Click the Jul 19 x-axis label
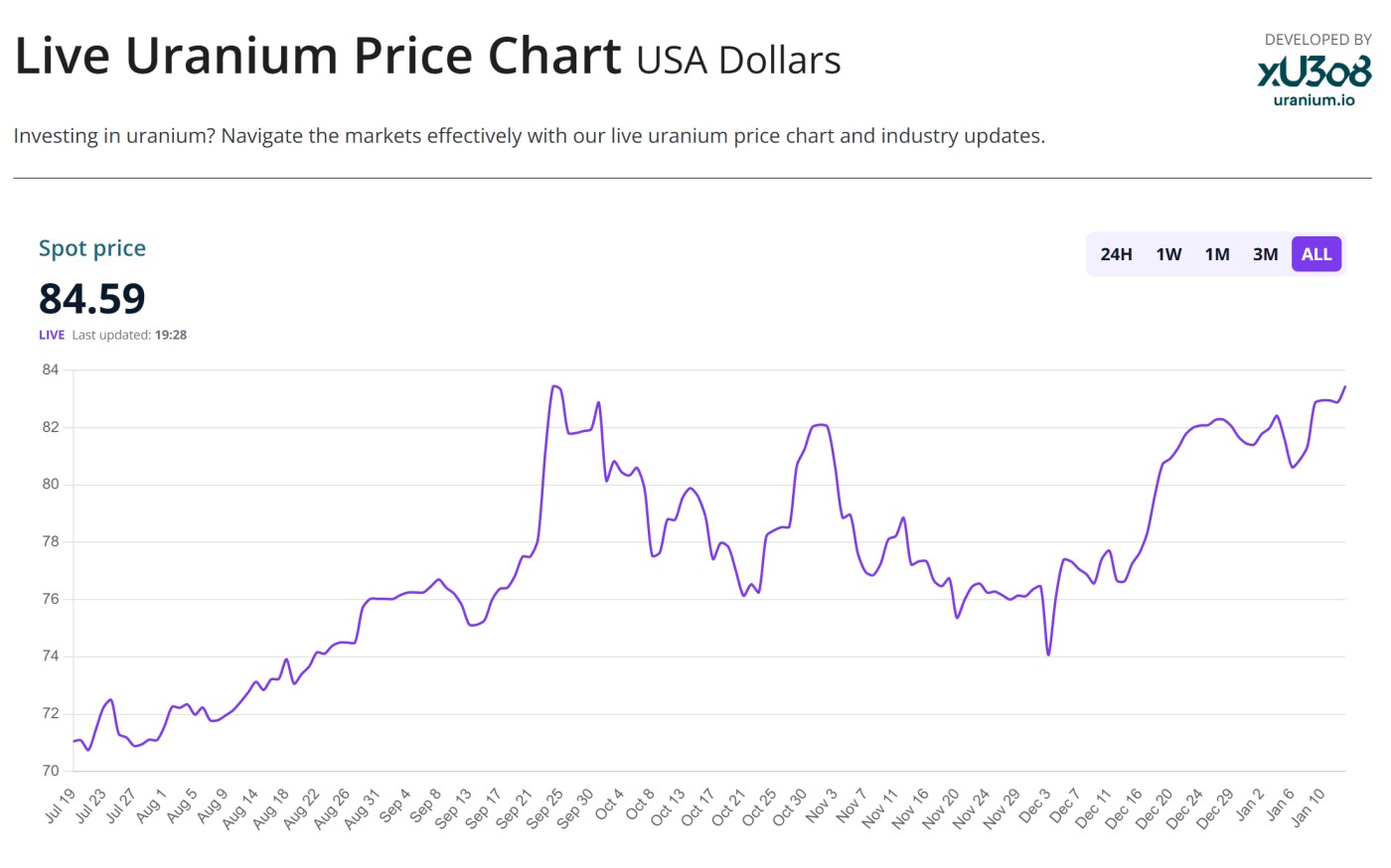 (x=60, y=806)
